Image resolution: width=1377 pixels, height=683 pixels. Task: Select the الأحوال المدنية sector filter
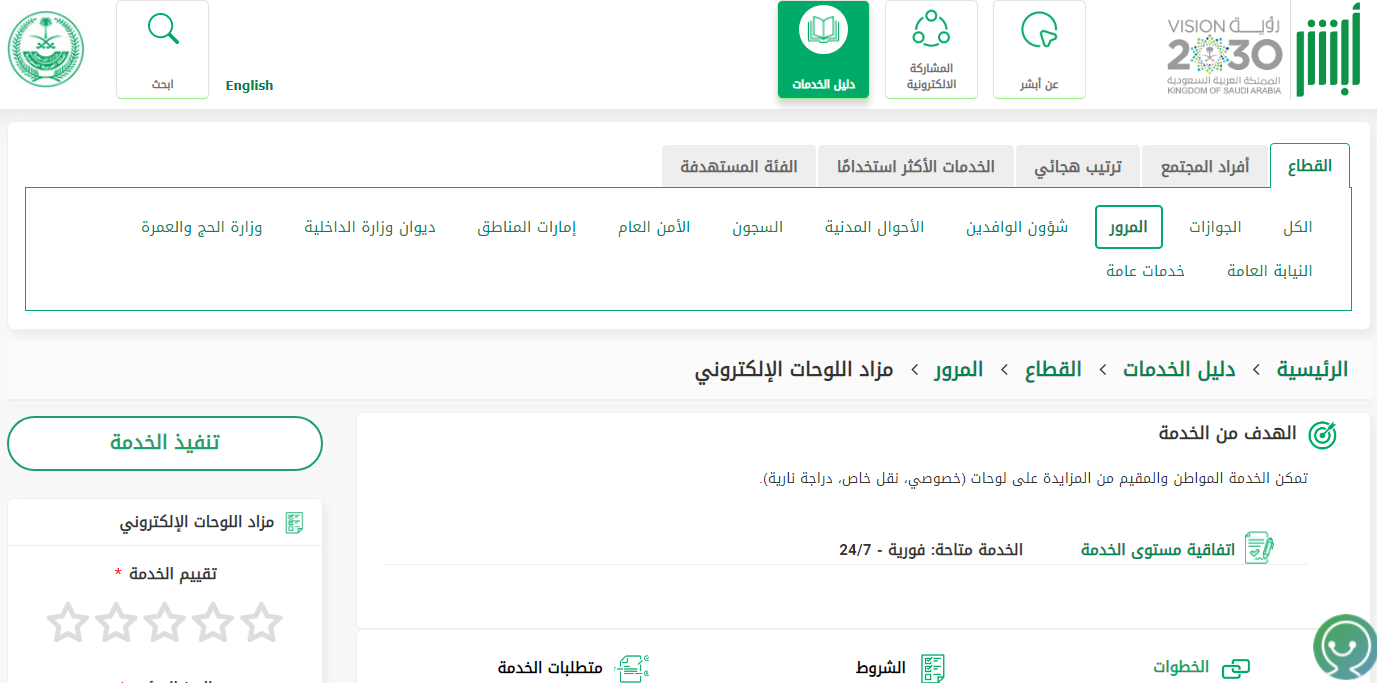[x=874, y=227]
